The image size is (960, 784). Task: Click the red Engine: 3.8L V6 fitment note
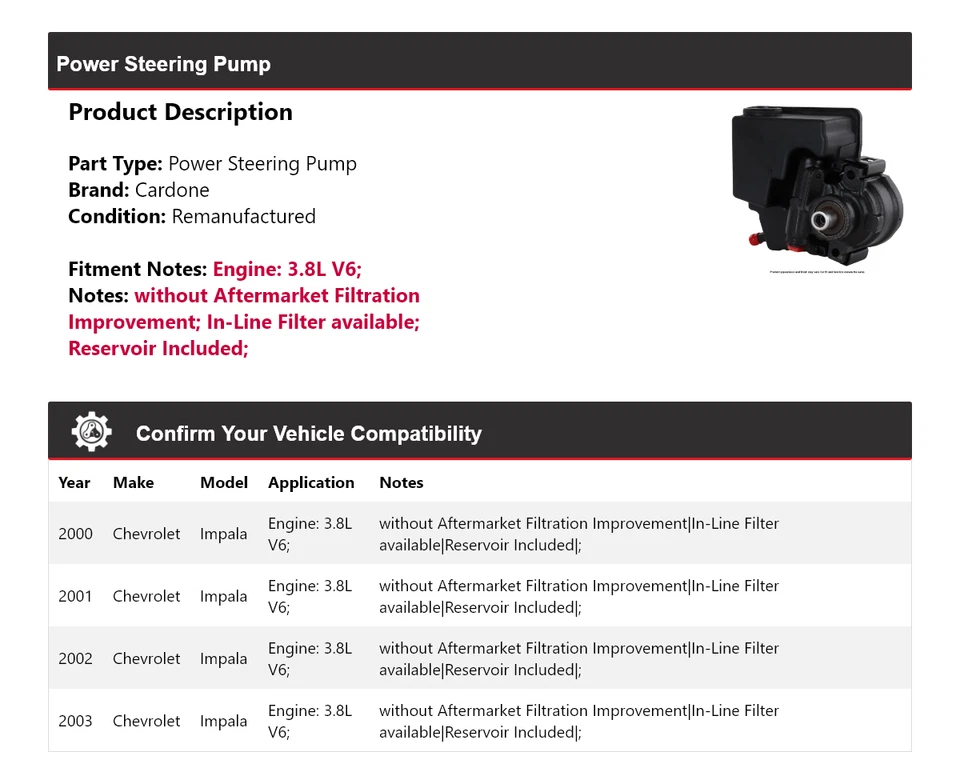click(x=287, y=269)
